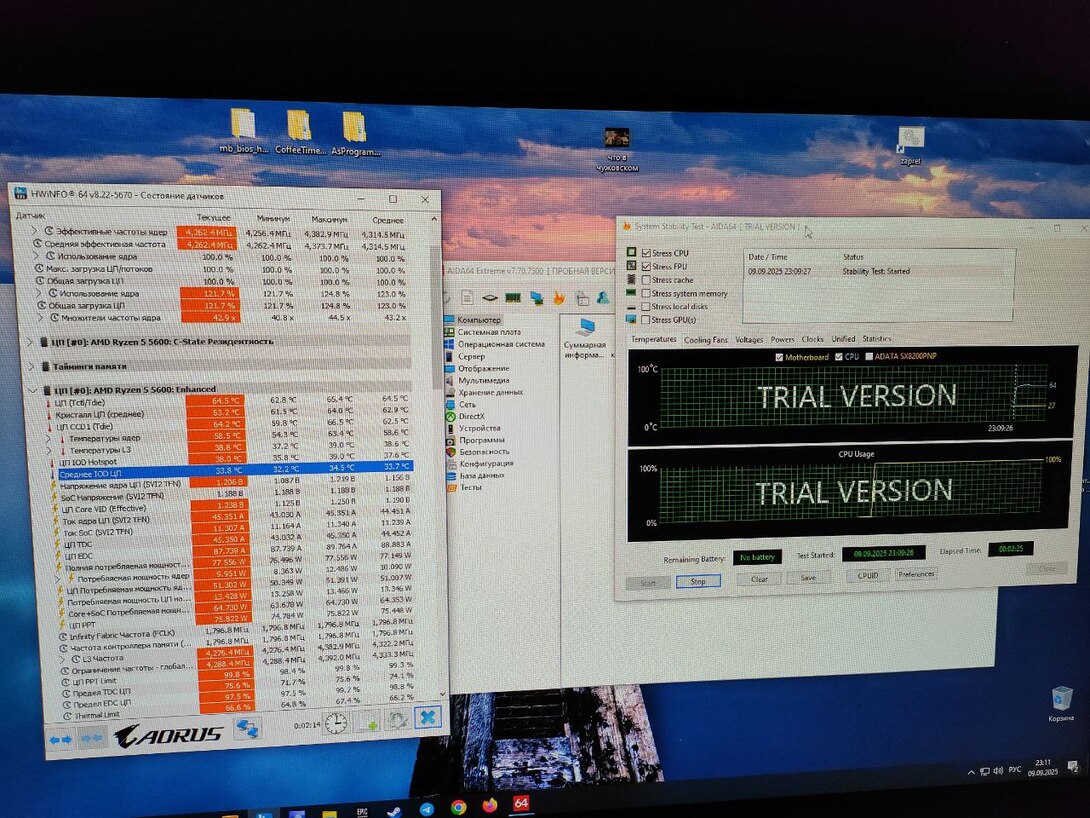Open the Report icon in AIDA64 toolbar
Image resolution: width=1090 pixels, height=818 pixels.
(467, 297)
